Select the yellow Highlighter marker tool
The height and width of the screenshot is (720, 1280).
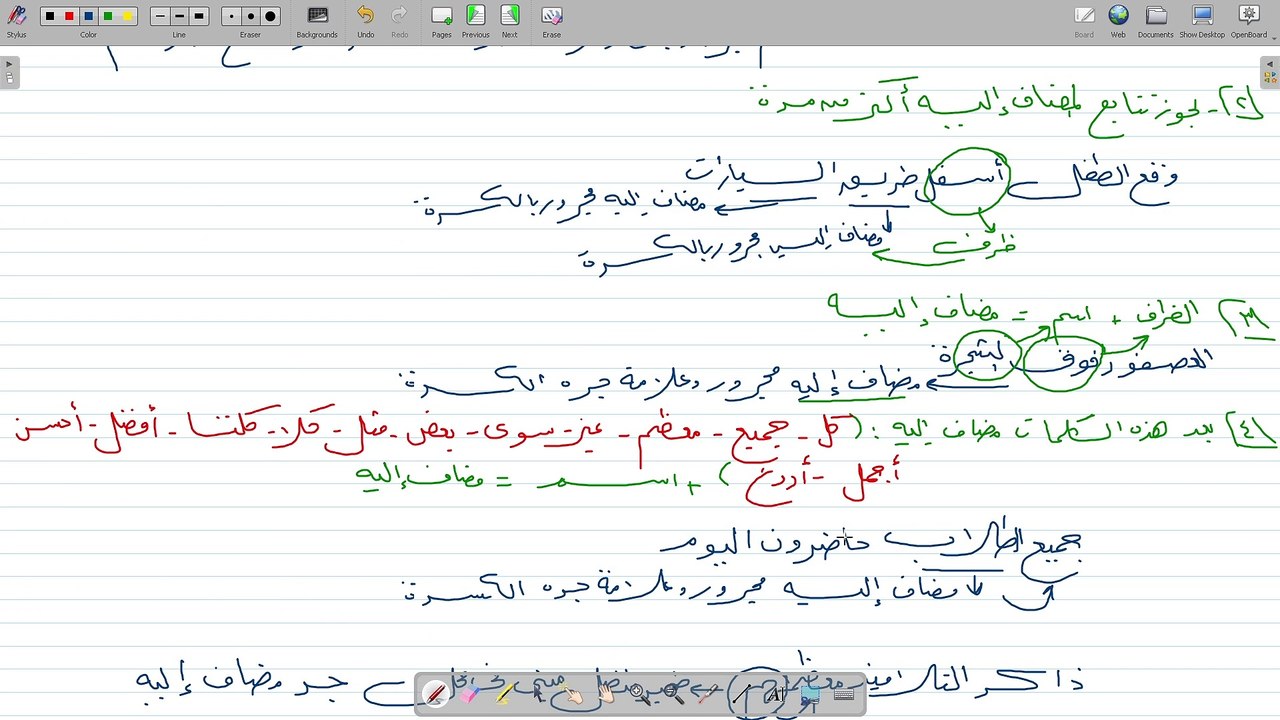(503, 694)
